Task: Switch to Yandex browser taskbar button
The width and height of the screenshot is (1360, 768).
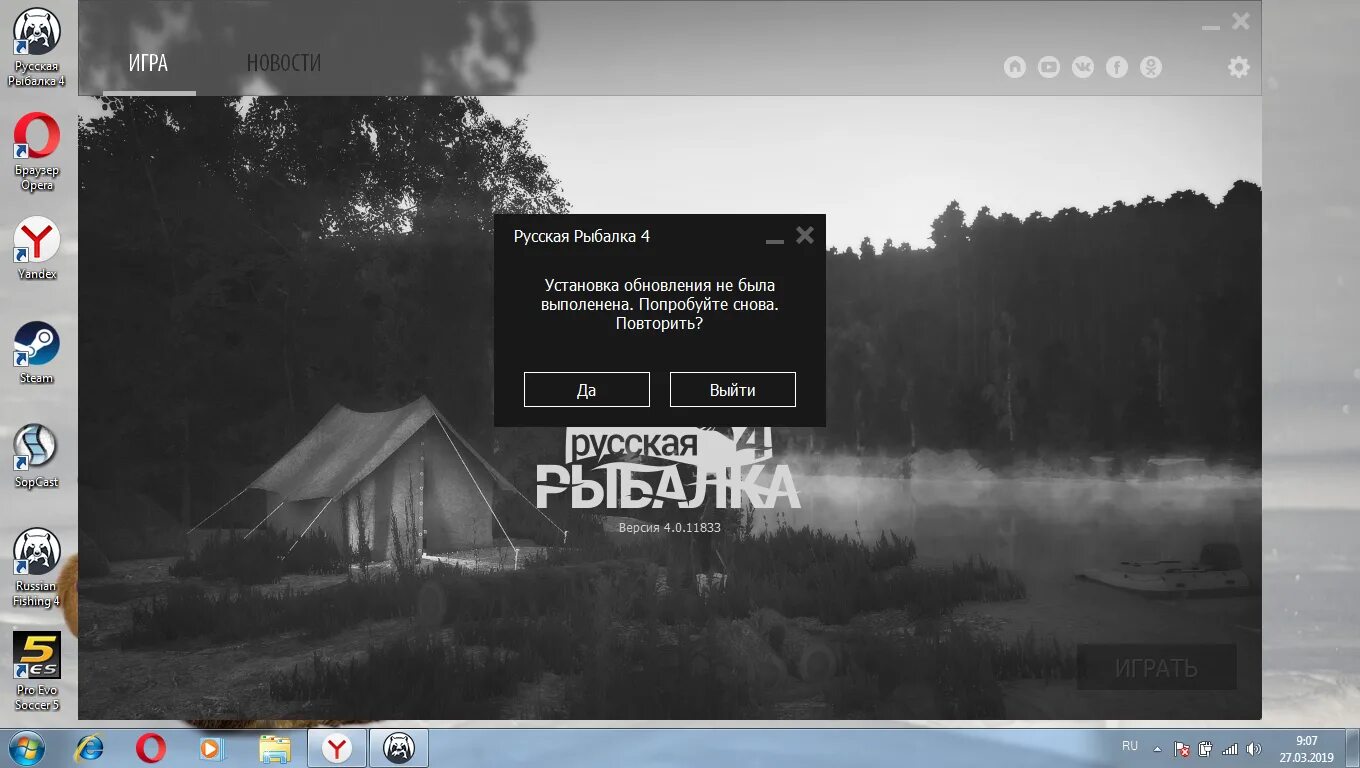Action: tap(337, 748)
